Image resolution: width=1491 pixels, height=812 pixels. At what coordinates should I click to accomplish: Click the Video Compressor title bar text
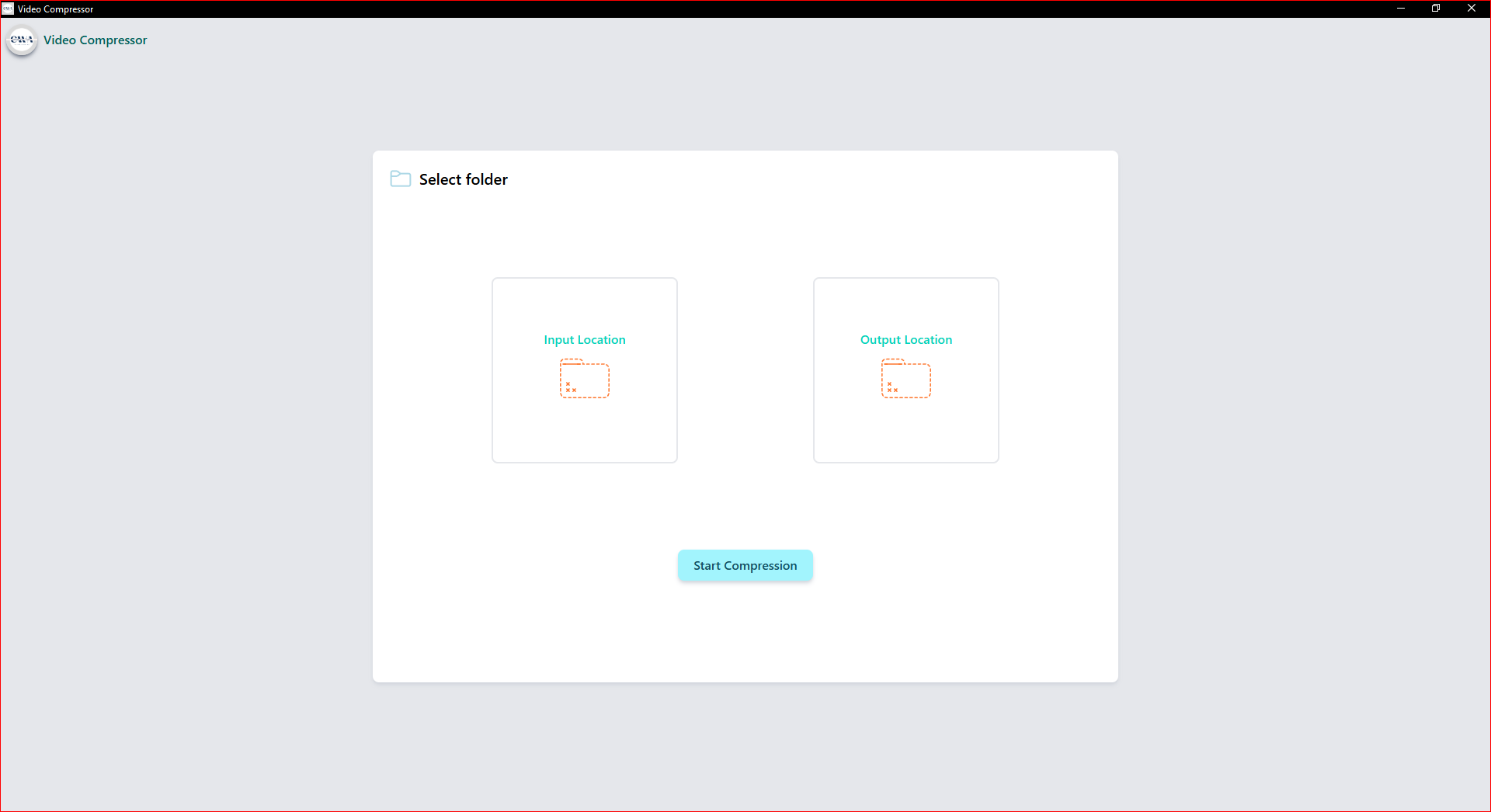[55, 9]
